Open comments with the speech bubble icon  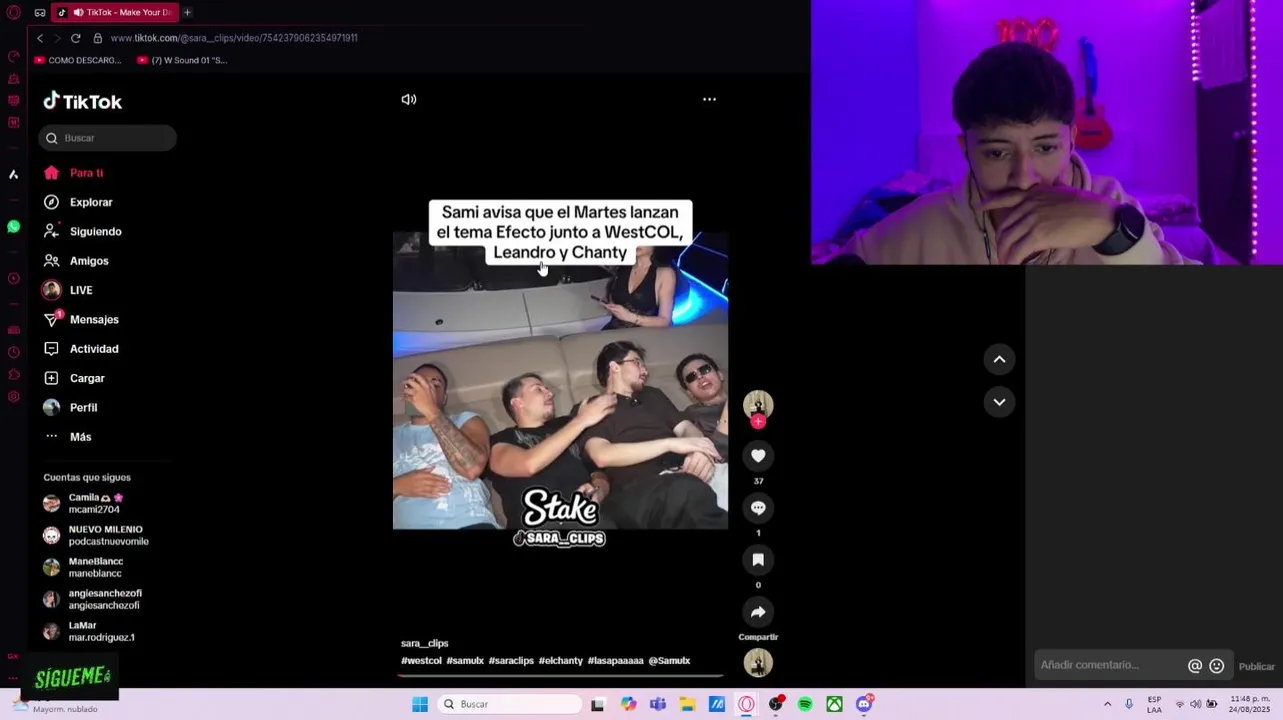coord(758,508)
